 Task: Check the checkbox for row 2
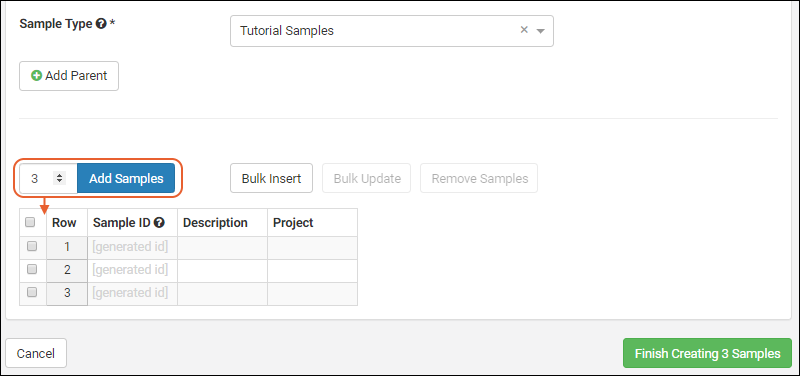coord(32,269)
